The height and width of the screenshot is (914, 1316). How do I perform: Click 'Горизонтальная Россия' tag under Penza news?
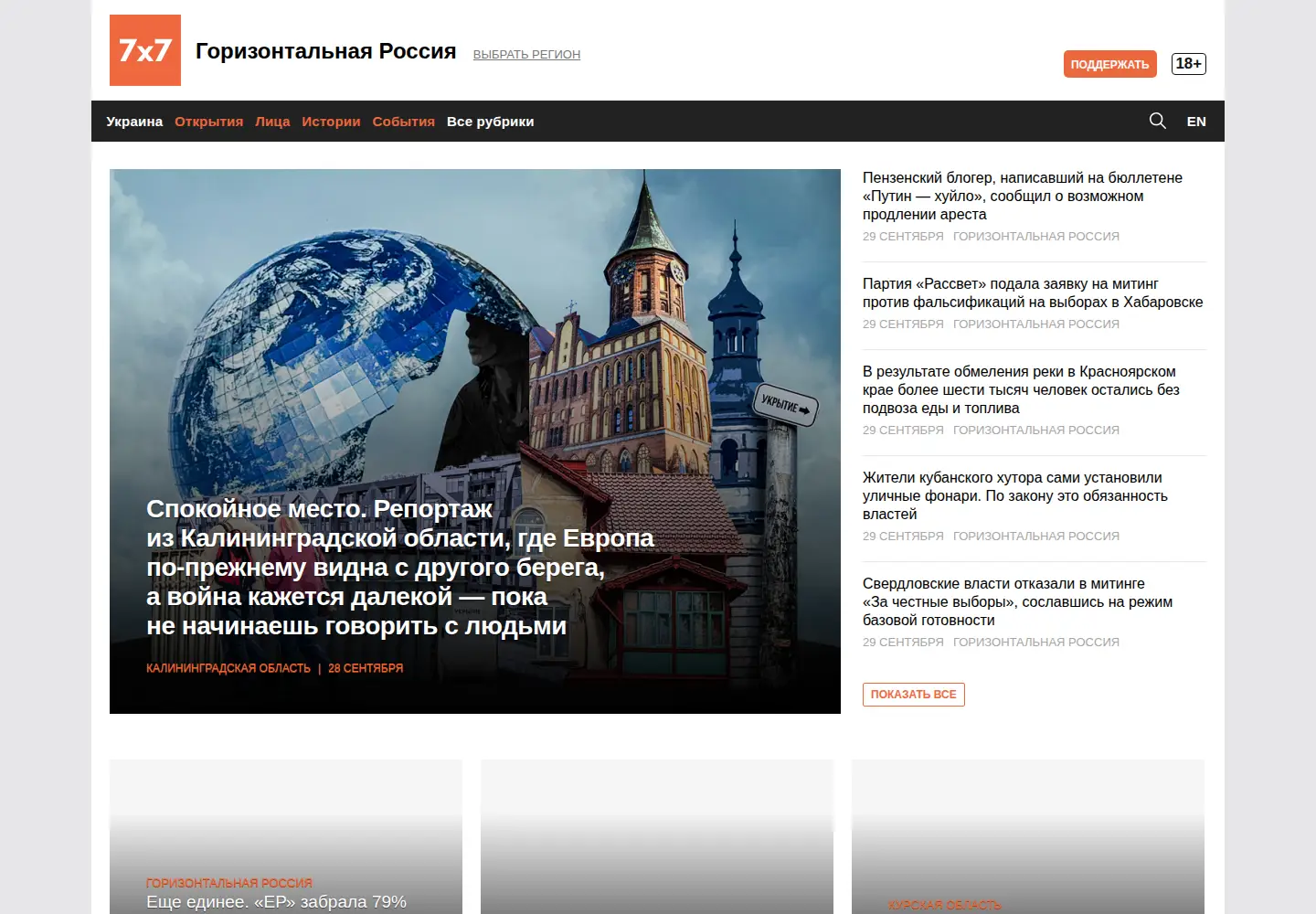pos(1036,236)
